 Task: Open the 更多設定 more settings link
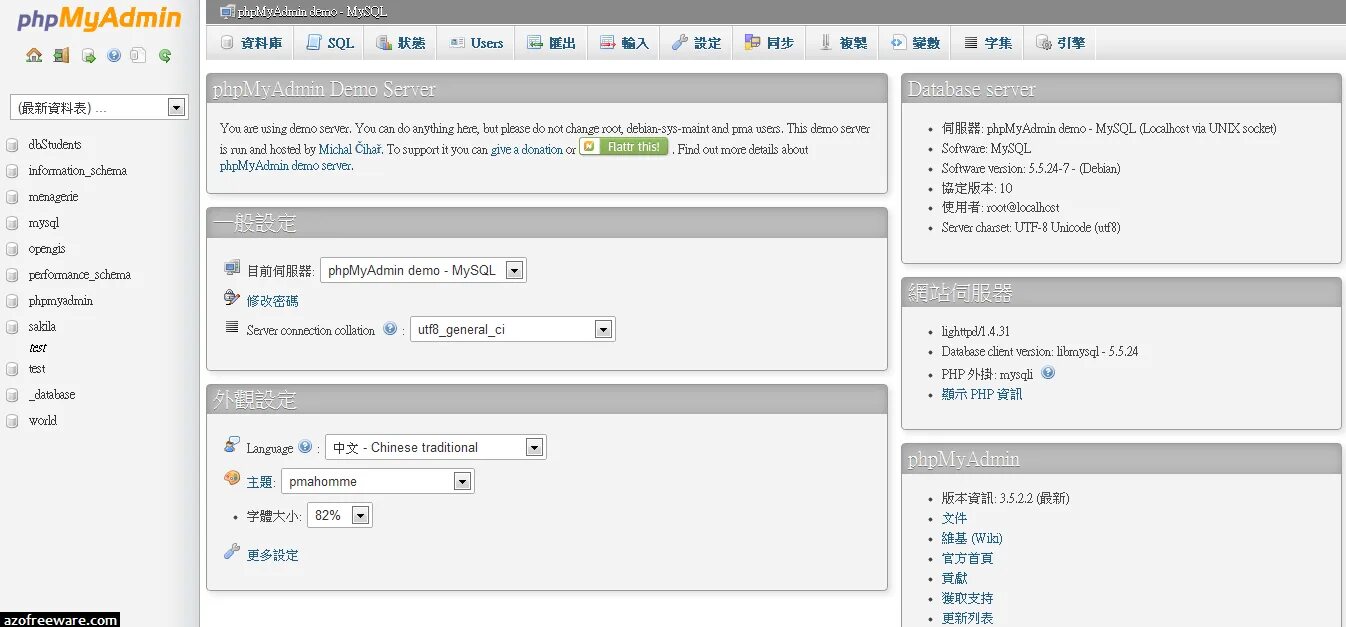click(x=272, y=555)
